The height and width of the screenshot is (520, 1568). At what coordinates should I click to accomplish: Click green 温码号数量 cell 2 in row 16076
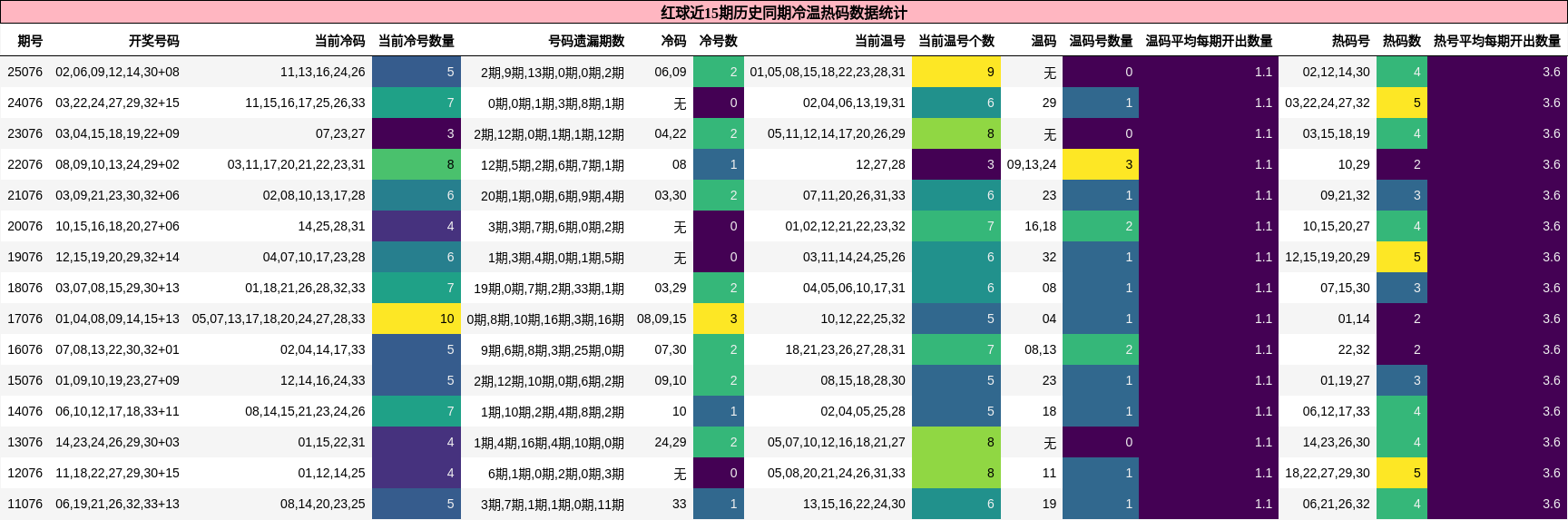click(1101, 349)
